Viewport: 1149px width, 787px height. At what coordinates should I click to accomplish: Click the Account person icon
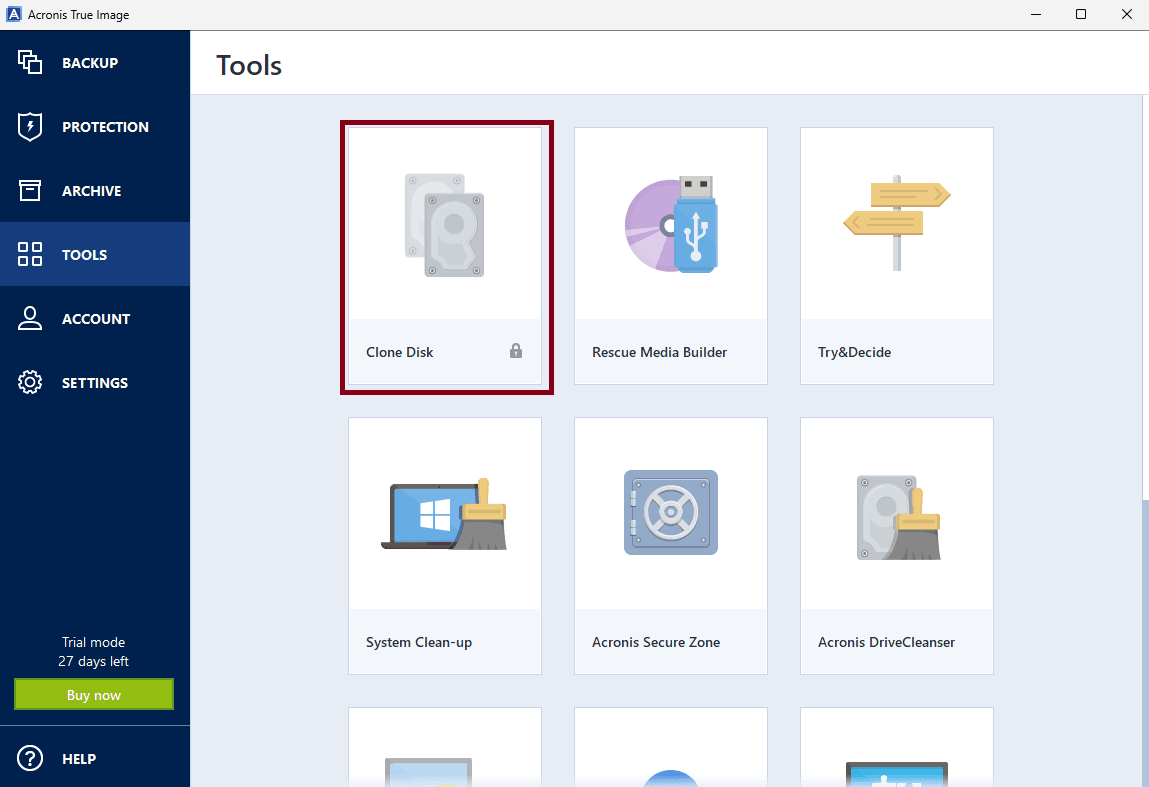pos(30,318)
